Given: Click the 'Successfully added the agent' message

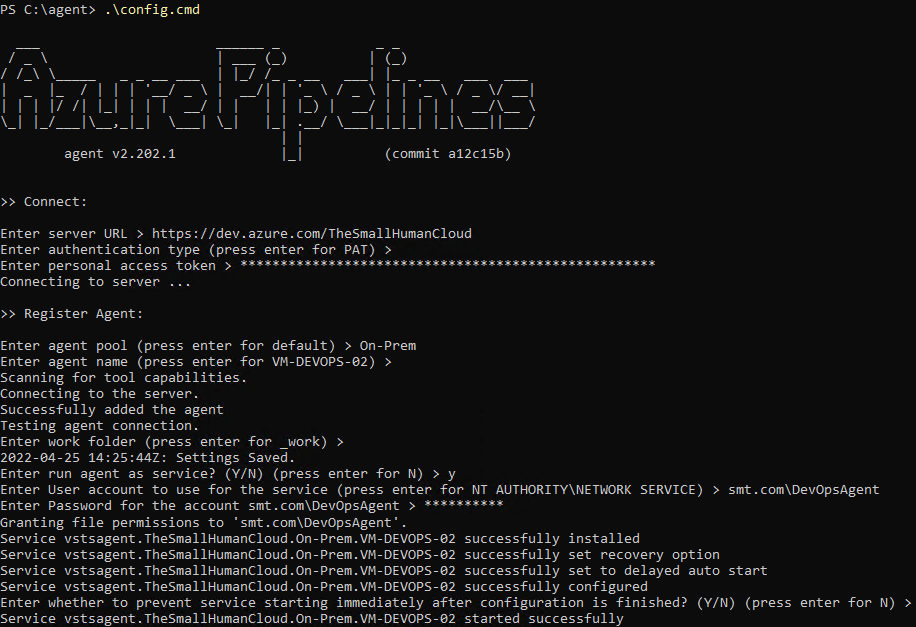Looking at the screenshot, I should (x=112, y=409).
